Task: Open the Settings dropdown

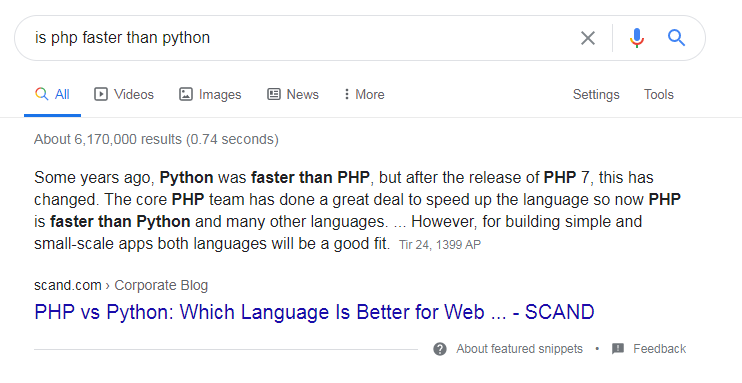Action: click(x=596, y=95)
